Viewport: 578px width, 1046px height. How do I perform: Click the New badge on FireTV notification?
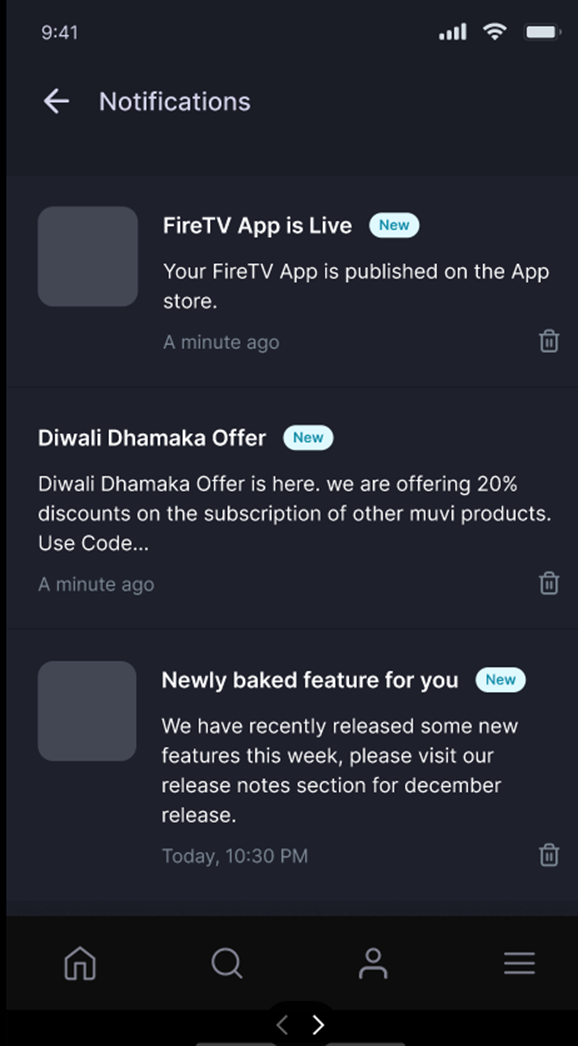394,225
